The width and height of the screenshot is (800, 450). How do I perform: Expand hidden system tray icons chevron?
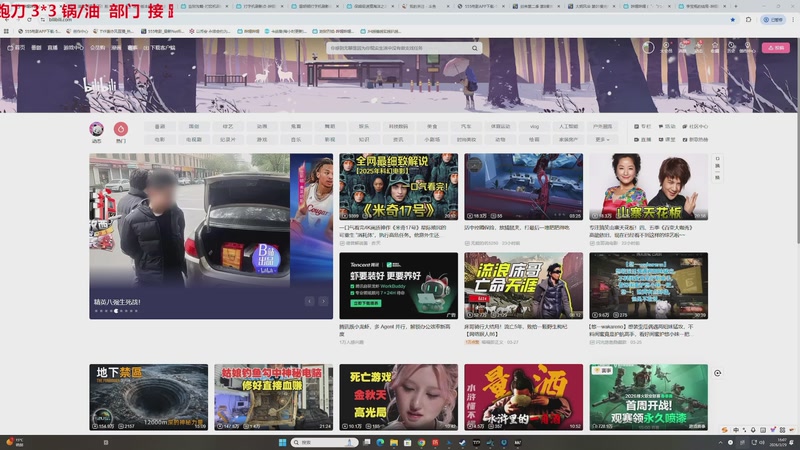720,442
